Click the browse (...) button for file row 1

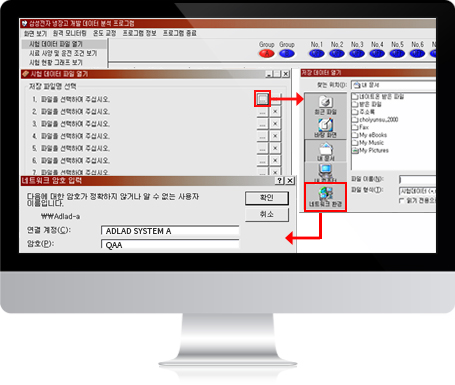[x=262, y=99]
